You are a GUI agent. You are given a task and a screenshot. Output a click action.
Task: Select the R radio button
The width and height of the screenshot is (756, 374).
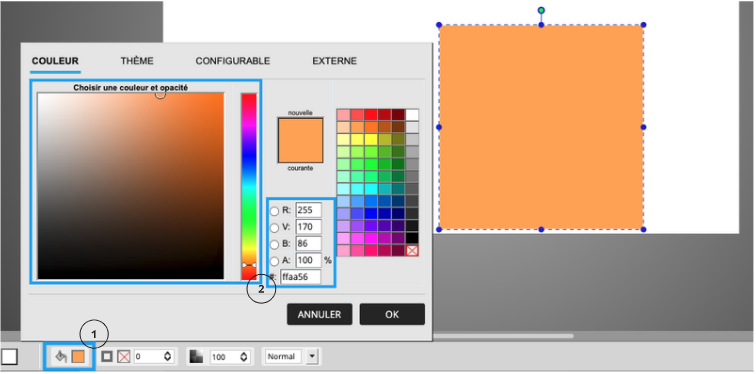click(274, 211)
